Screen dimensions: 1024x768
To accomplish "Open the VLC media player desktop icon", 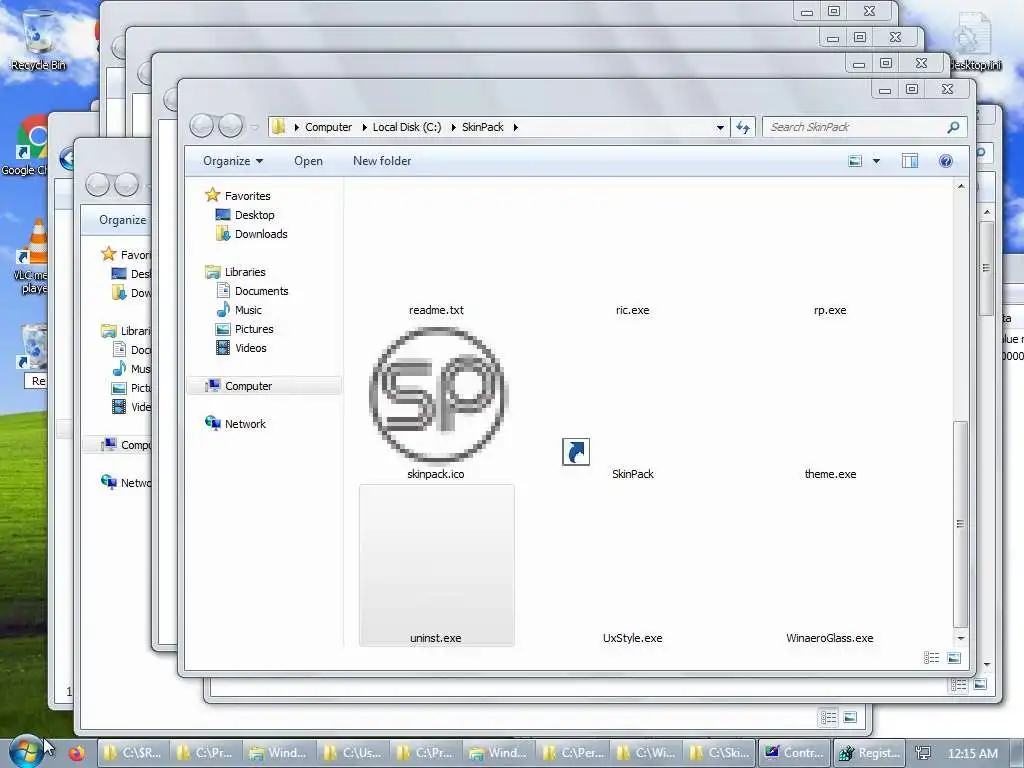I will (30, 258).
